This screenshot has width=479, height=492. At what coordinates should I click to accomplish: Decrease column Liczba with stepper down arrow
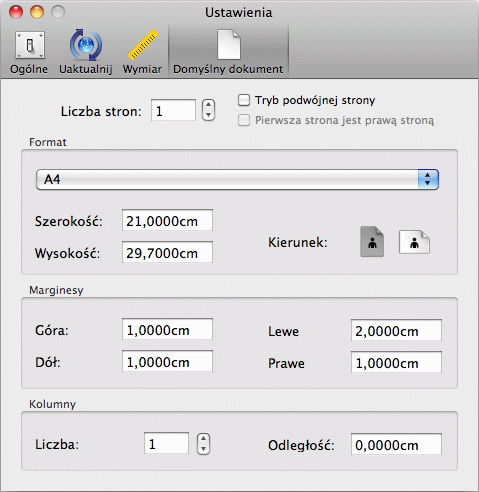point(203,449)
